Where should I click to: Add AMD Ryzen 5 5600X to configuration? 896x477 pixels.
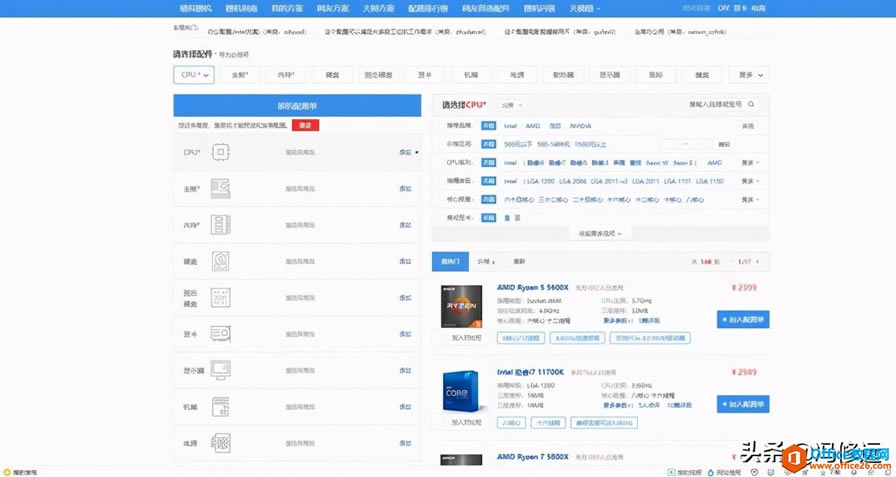(x=743, y=319)
